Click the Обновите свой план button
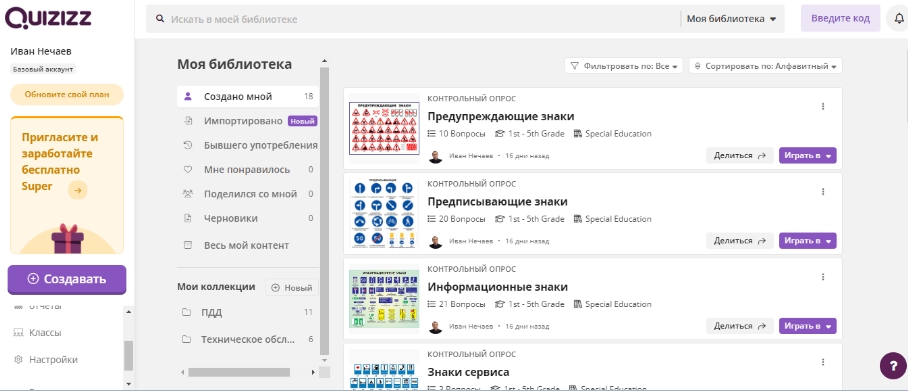 pyautogui.click(x=67, y=94)
